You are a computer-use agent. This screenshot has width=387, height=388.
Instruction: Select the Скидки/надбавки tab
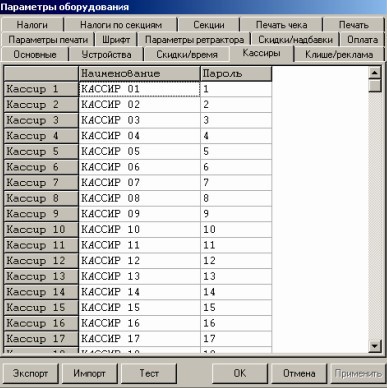click(x=295, y=40)
